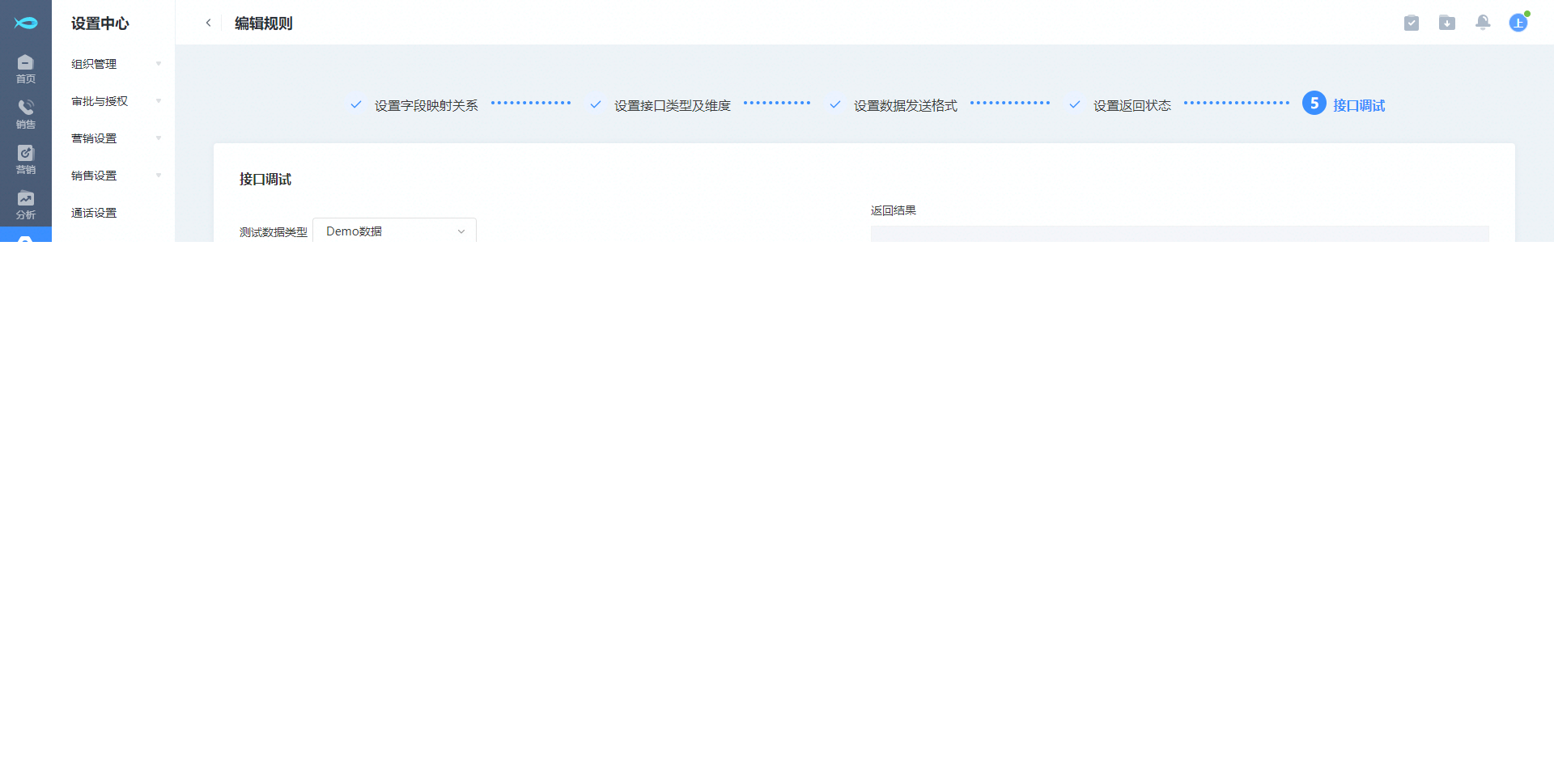This screenshot has width=1554, height=784.
Task: Go to step 设置字段映射关系
Action: point(426,105)
